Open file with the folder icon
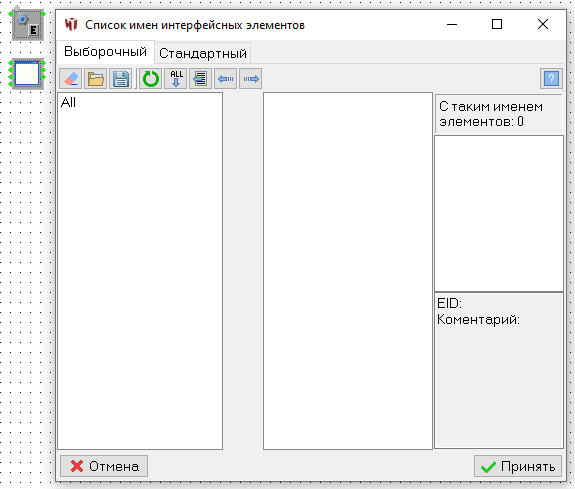Image resolution: width=575 pixels, height=489 pixels. (x=96, y=79)
